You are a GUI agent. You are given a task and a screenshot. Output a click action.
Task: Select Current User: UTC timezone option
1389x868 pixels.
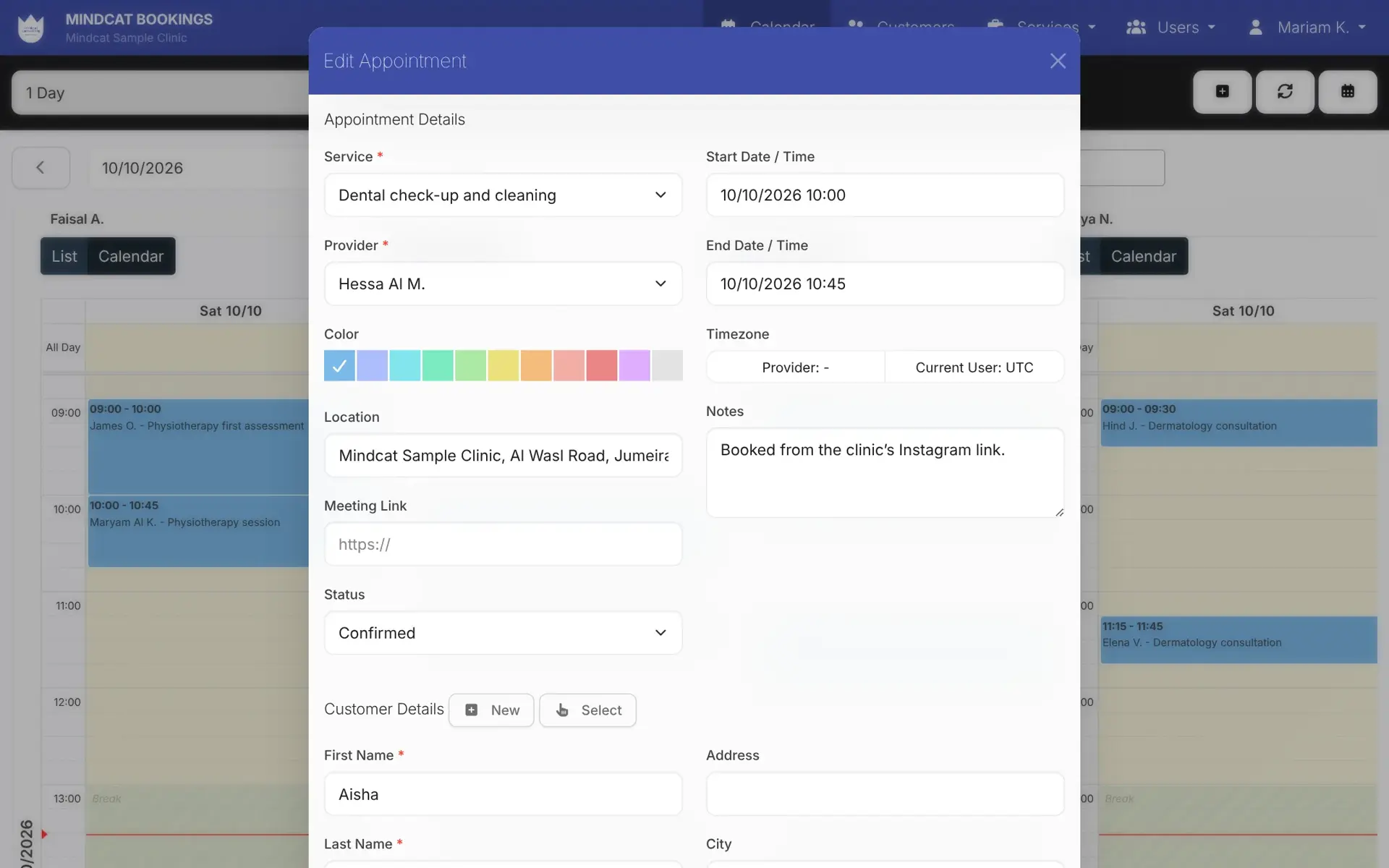pos(974,367)
